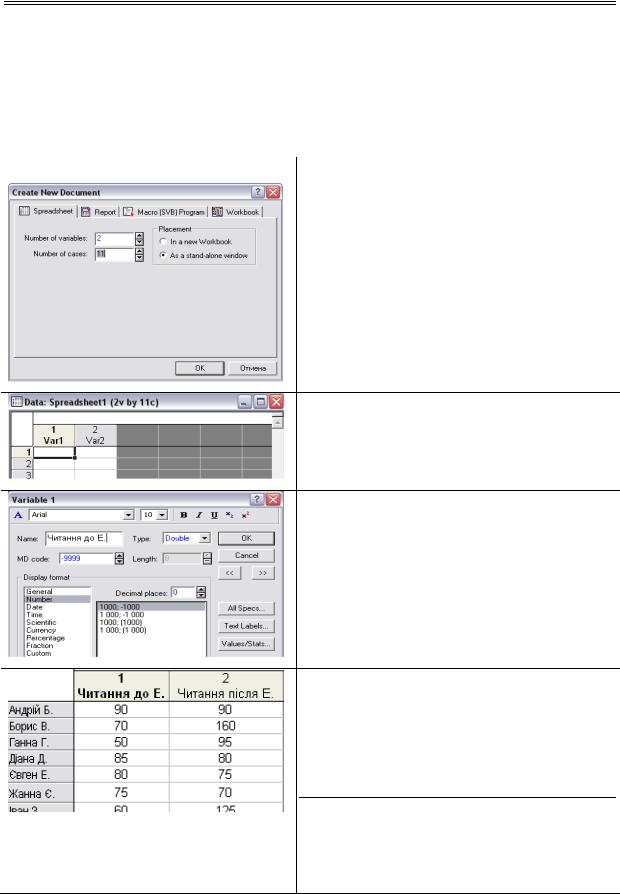
Task: Go to next variable with >> button
Action: (263, 573)
